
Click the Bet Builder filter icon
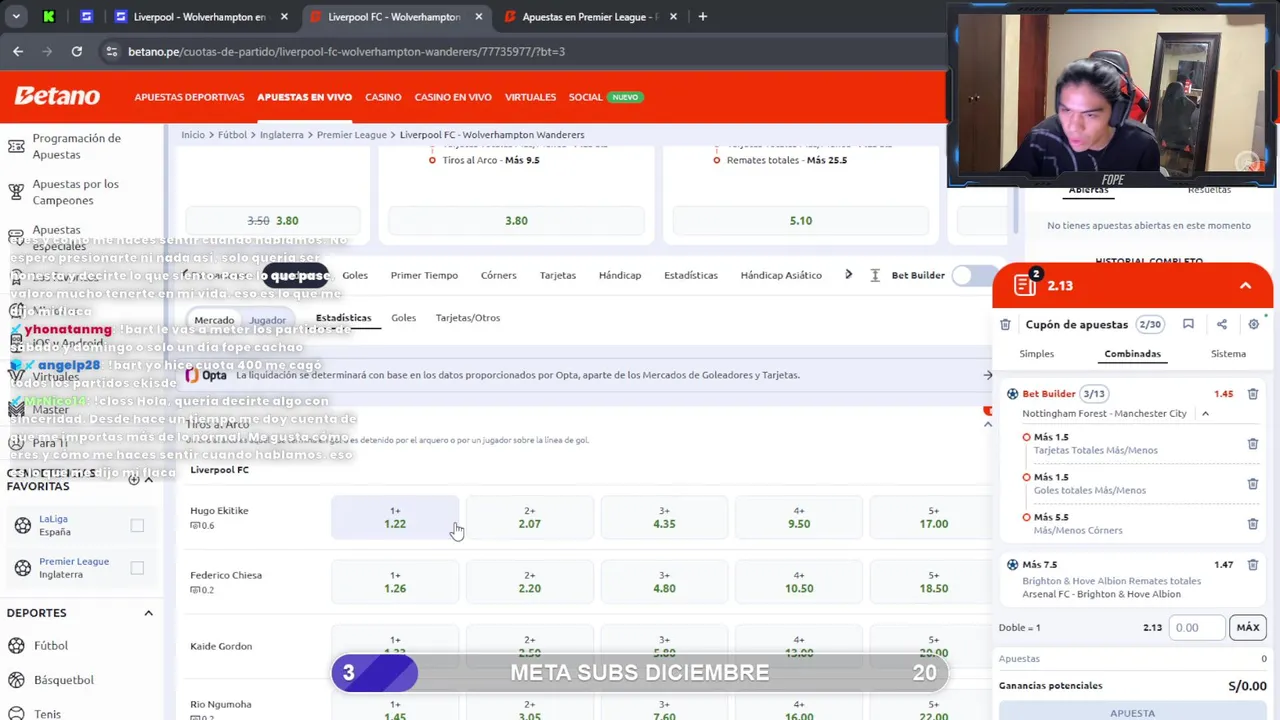tap(875, 275)
